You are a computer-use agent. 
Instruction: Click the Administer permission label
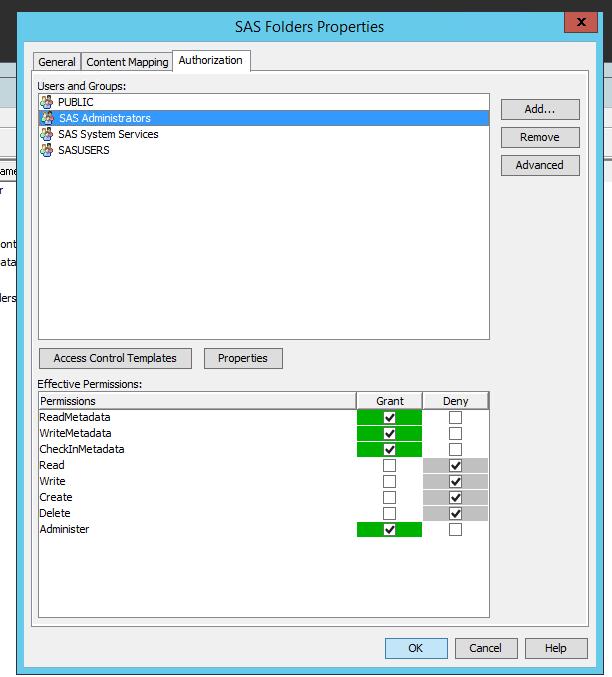pyautogui.click(x=64, y=529)
